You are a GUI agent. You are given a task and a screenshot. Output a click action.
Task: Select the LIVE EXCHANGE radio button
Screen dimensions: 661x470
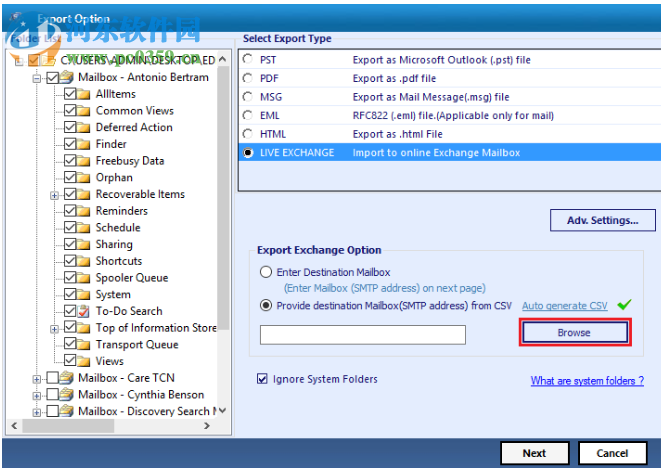tap(248, 152)
